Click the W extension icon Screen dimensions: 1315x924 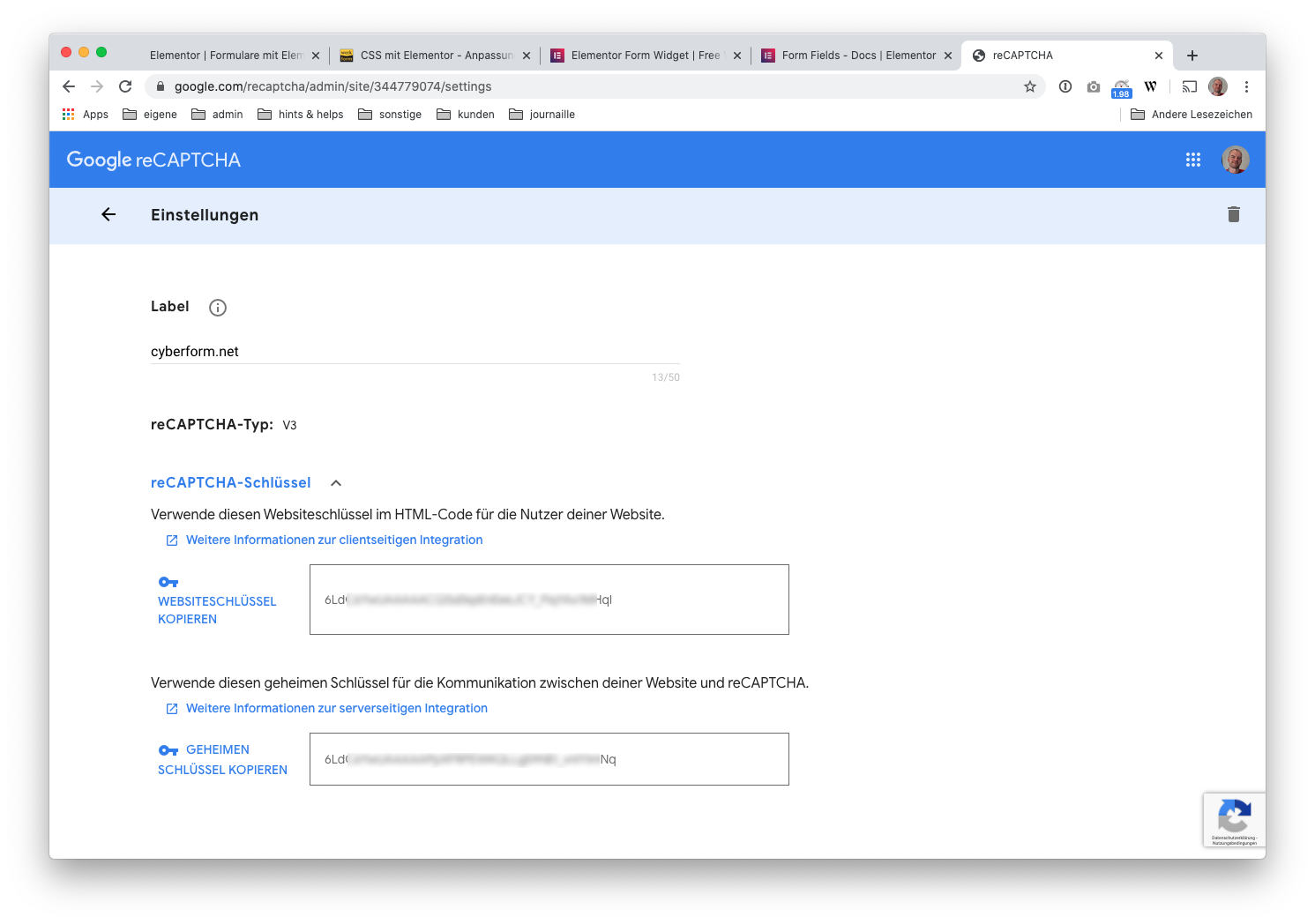[x=1150, y=86]
